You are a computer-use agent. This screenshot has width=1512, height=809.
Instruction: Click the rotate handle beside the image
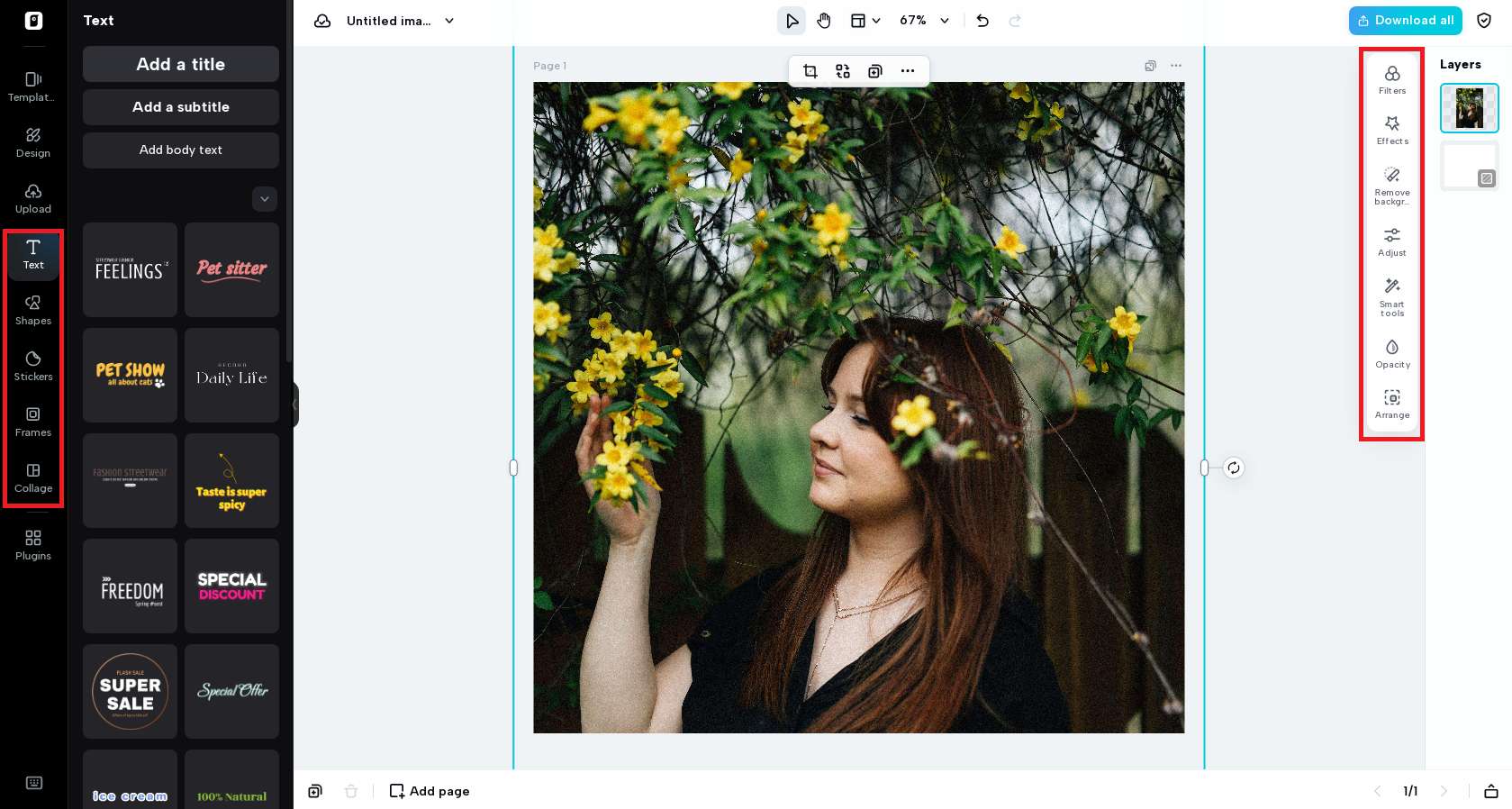point(1234,468)
